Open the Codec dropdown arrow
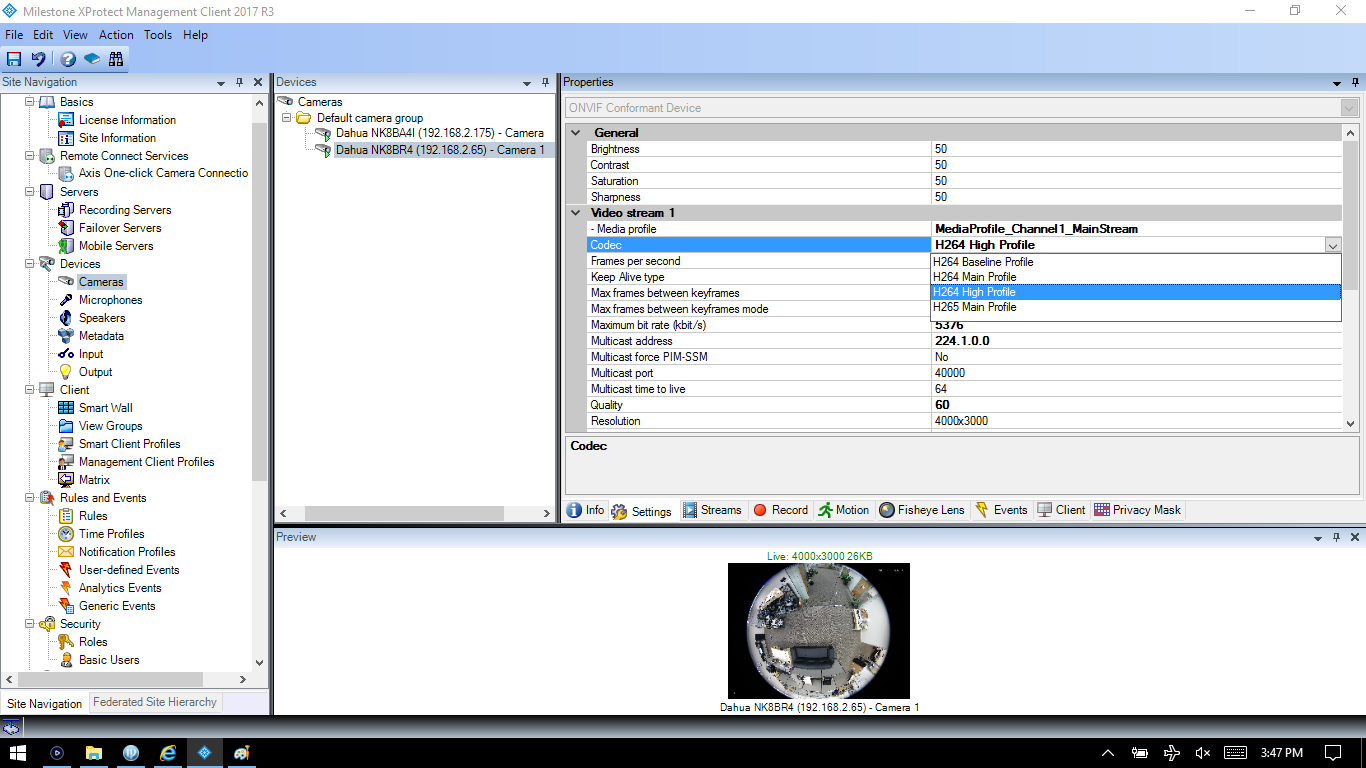 pos(1332,245)
